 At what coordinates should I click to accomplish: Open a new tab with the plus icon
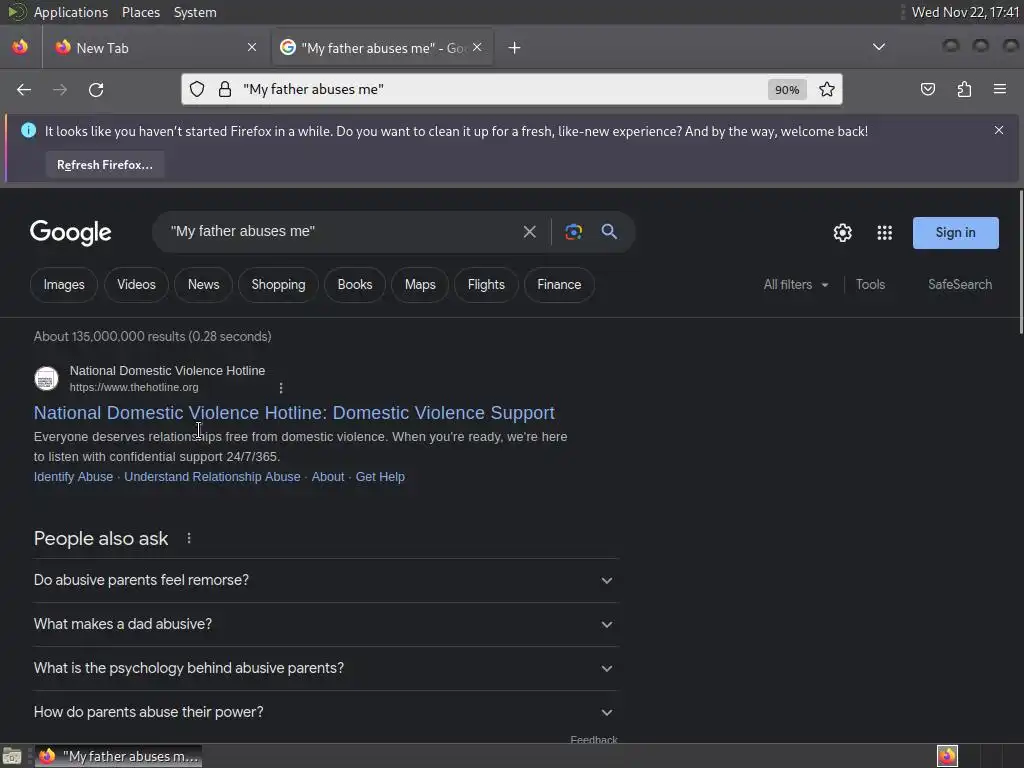click(515, 48)
